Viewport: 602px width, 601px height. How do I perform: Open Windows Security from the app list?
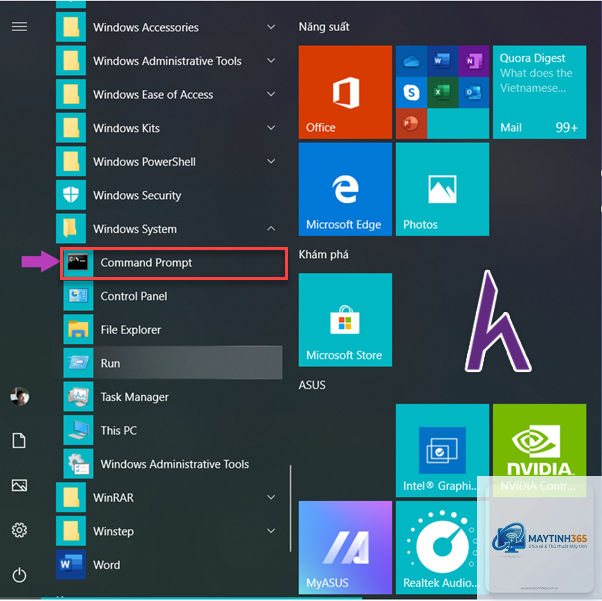[x=169, y=195]
